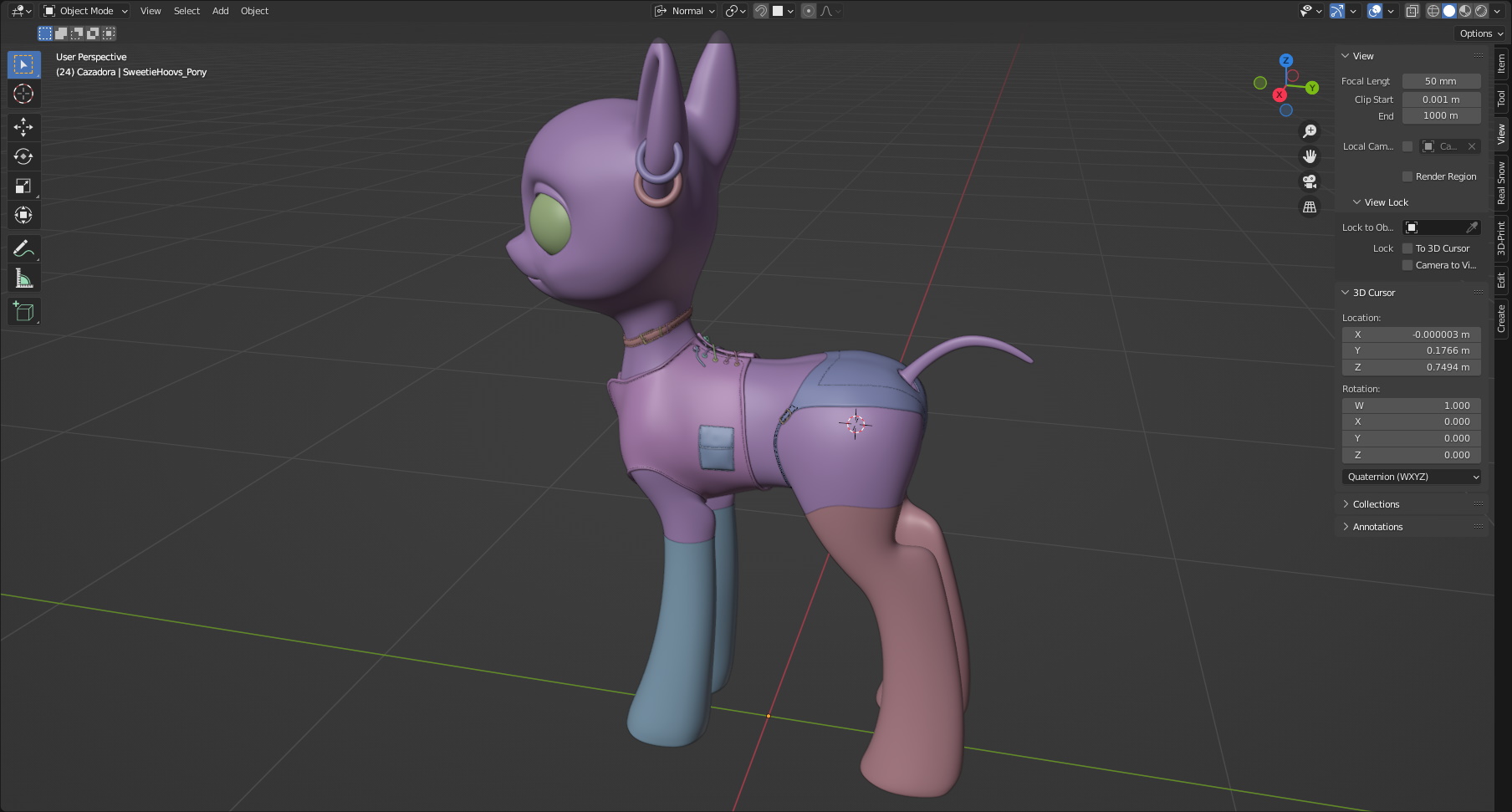Image resolution: width=1512 pixels, height=812 pixels.
Task: Activate the Scale tool
Action: click(23, 186)
